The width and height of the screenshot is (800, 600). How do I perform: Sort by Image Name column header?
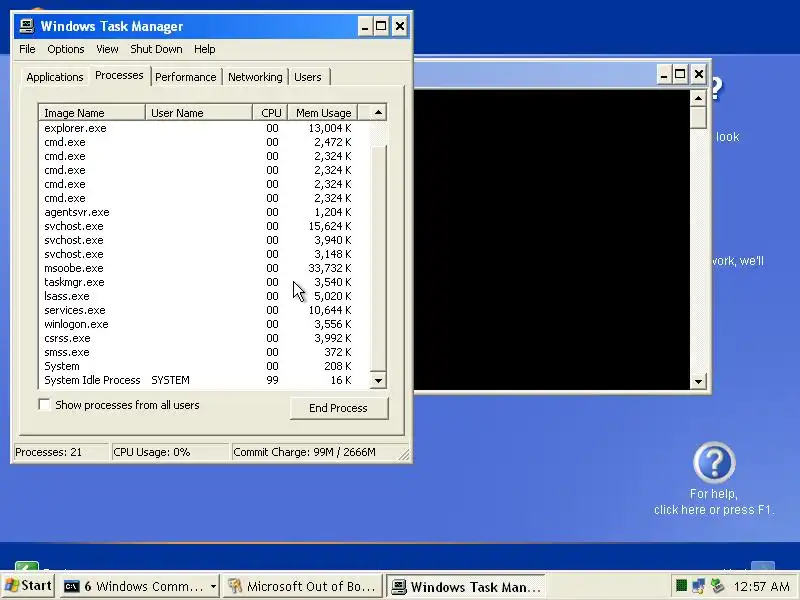click(x=92, y=113)
